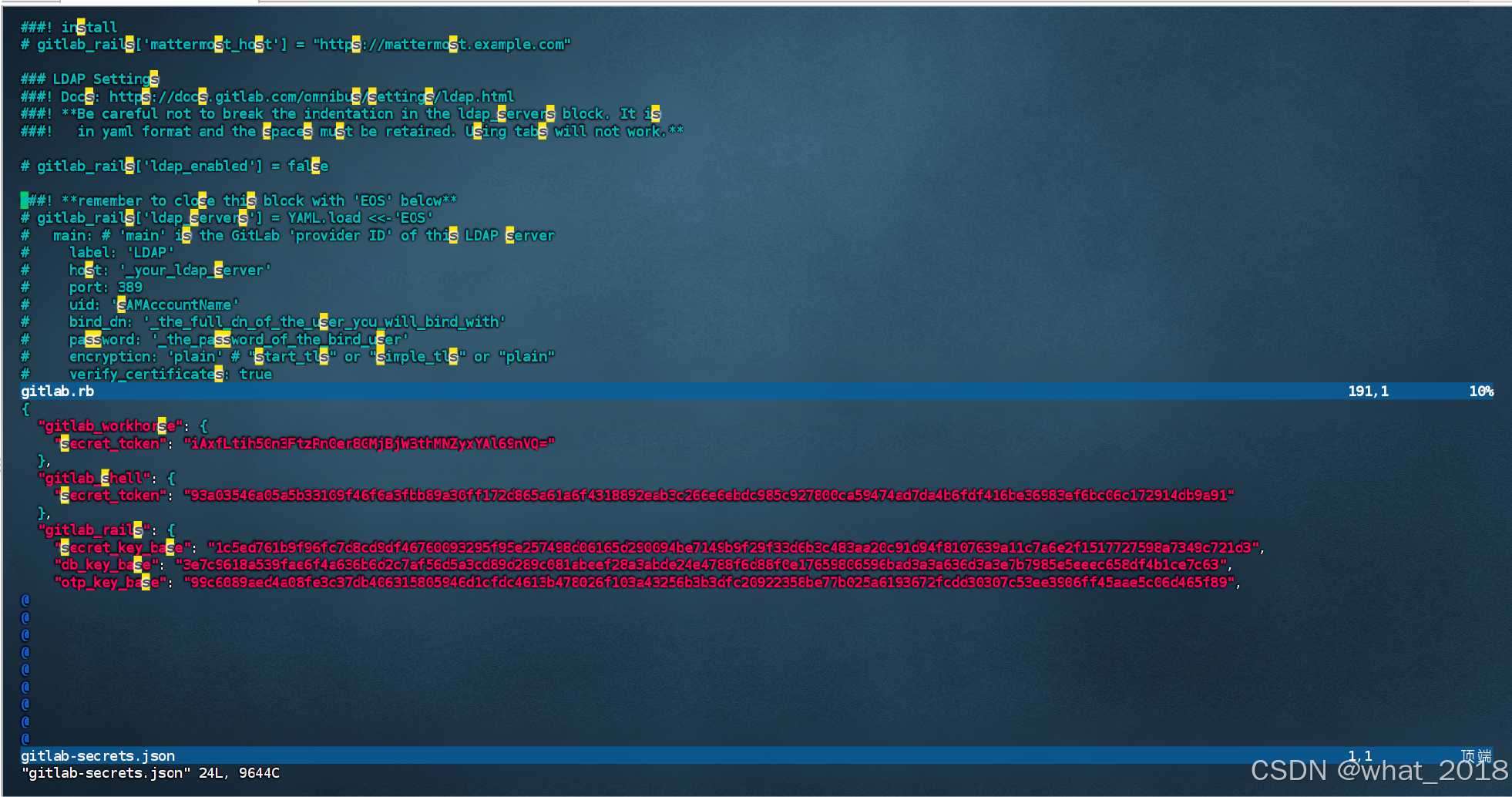Click the "gitlab_rails" JSON key

94,530
